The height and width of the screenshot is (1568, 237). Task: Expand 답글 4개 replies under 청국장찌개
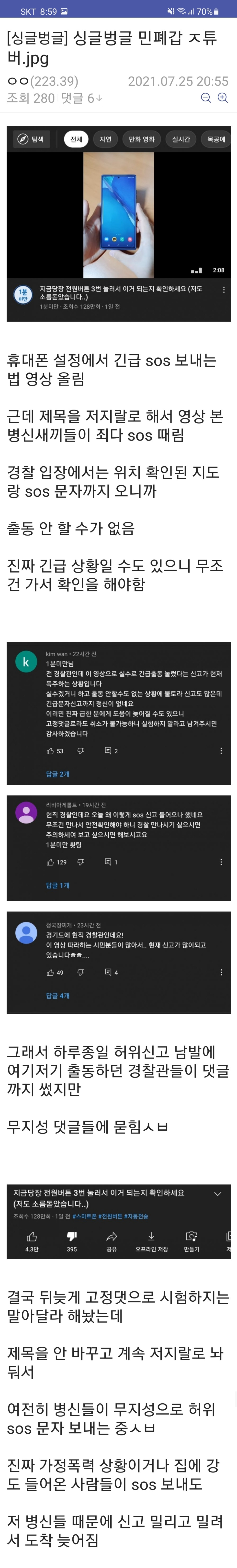pyautogui.click(x=58, y=995)
